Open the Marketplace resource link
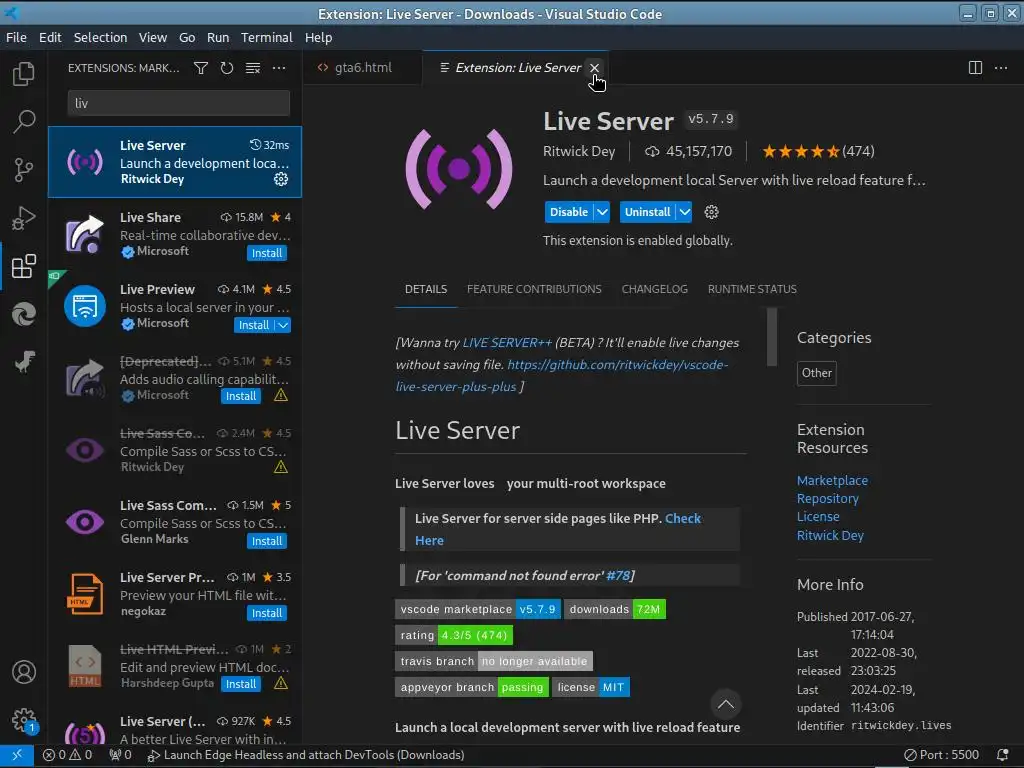Image resolution: width=1024 pixels, height=768 pixels. click(832, 480)
